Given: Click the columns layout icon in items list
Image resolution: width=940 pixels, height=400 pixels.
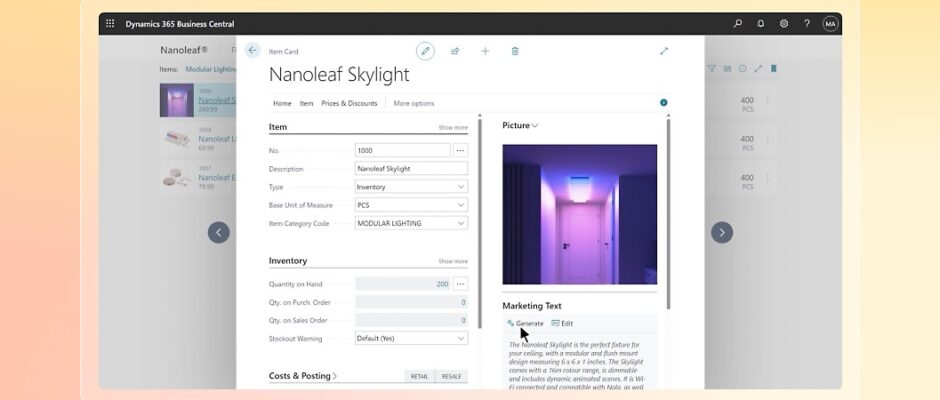Looking at the screenshot, I should click(727, 69).
